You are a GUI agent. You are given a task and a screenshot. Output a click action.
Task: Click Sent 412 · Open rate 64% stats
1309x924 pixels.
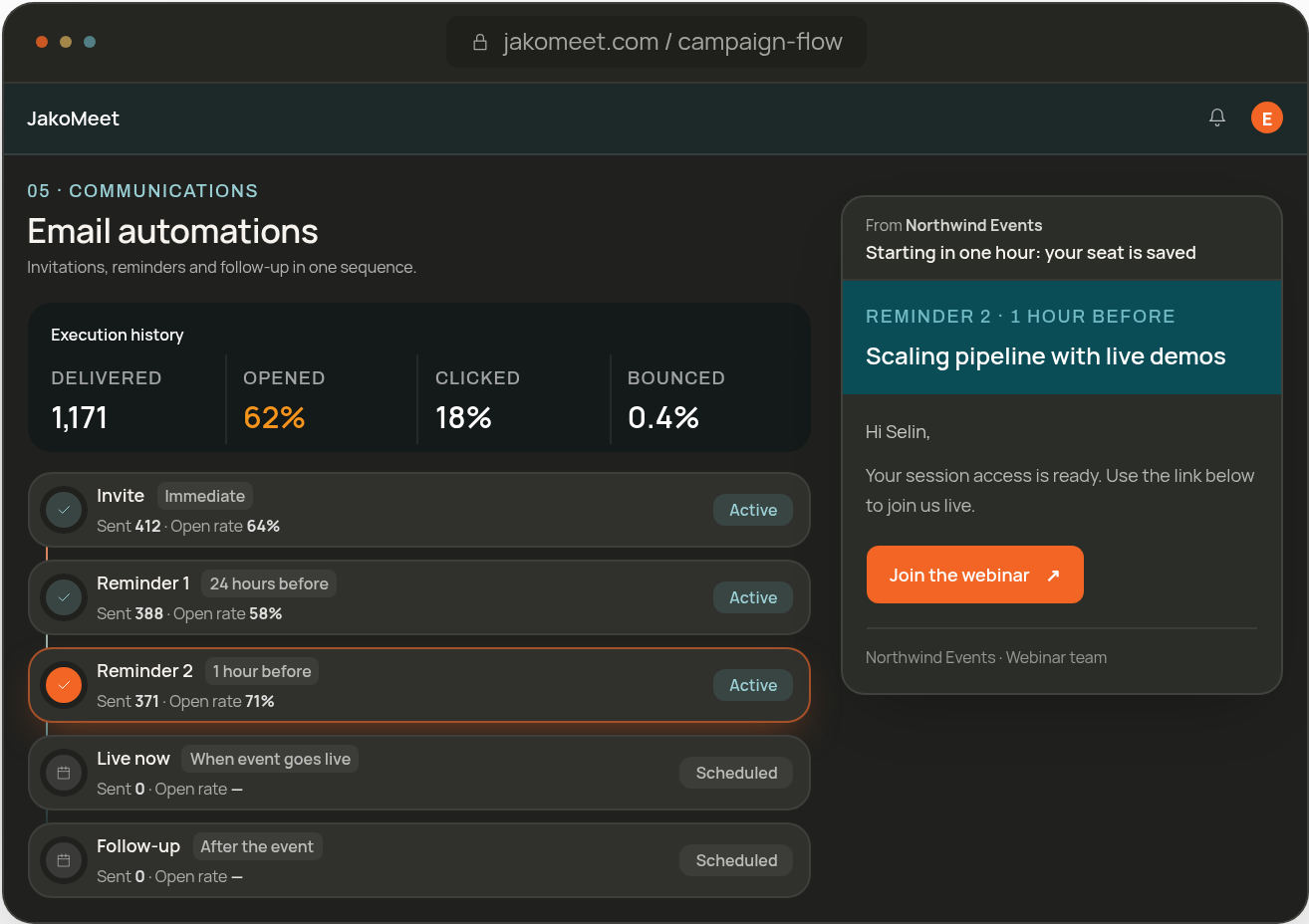pos(188,526)
